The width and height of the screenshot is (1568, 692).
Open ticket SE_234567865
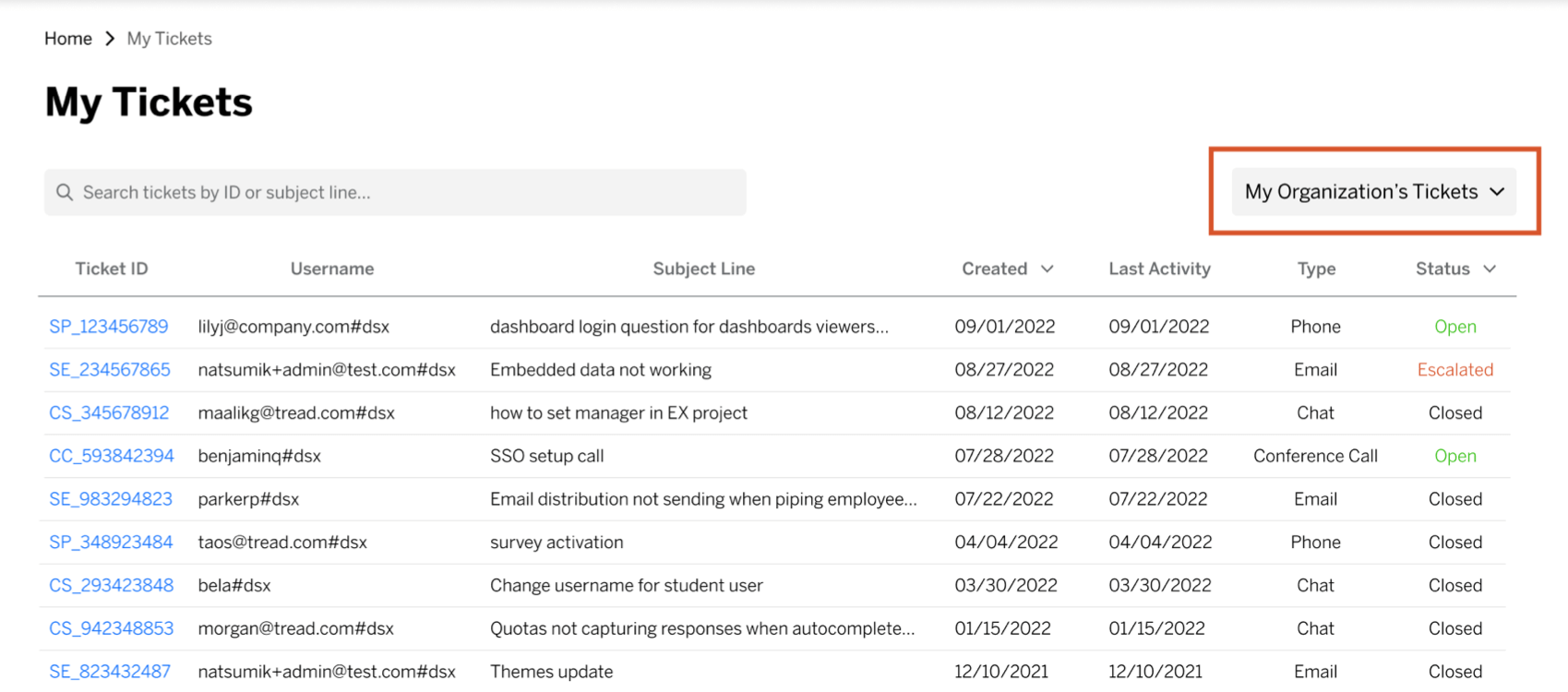coord(110,370)
